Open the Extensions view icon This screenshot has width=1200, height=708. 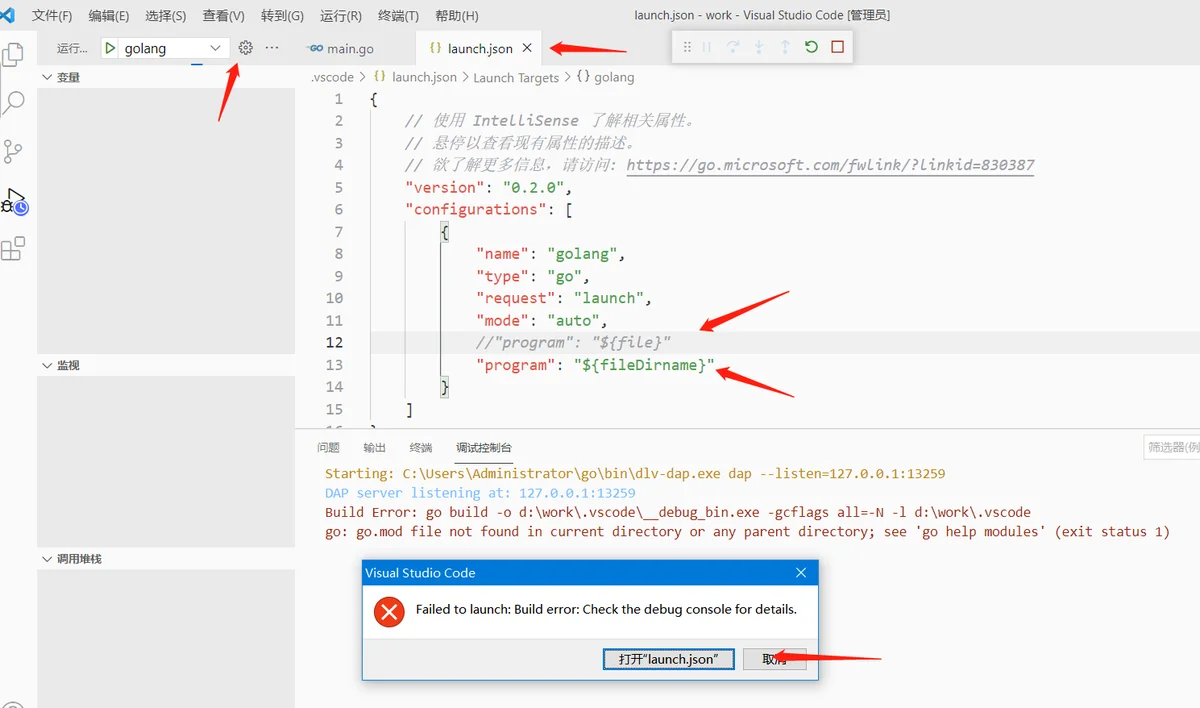(13, 249)
